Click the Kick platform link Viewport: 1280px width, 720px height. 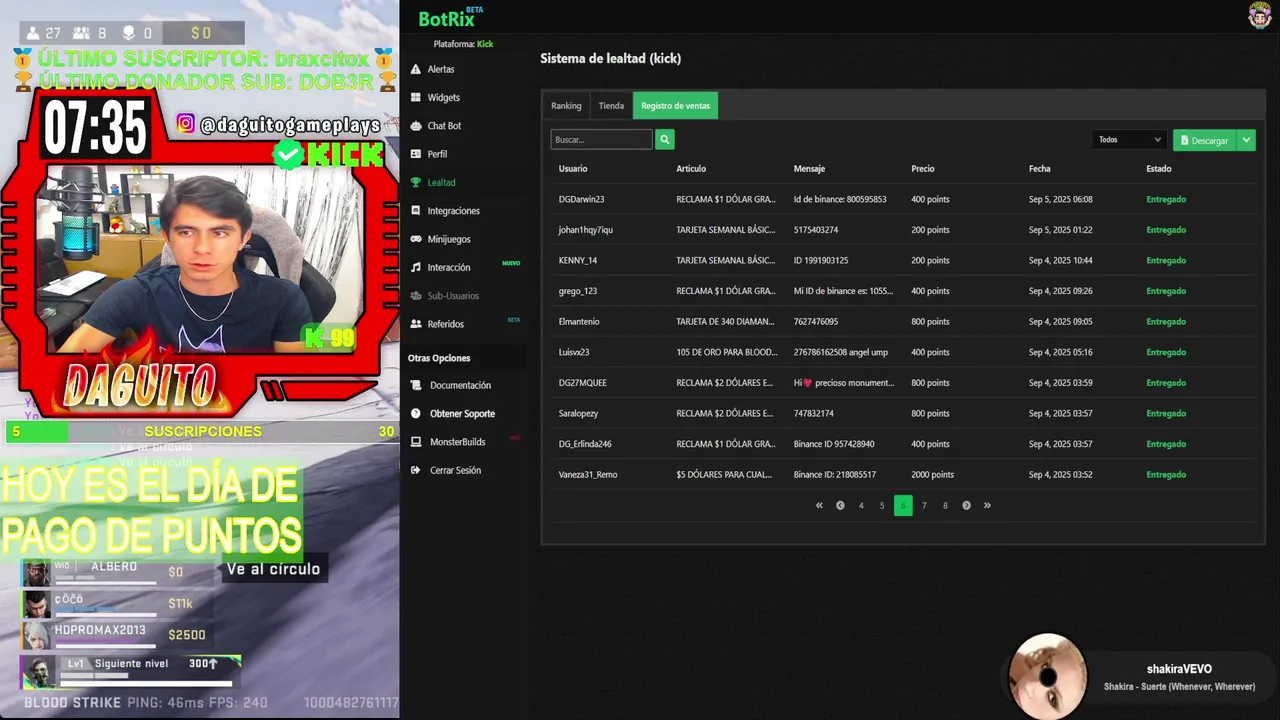485,44
